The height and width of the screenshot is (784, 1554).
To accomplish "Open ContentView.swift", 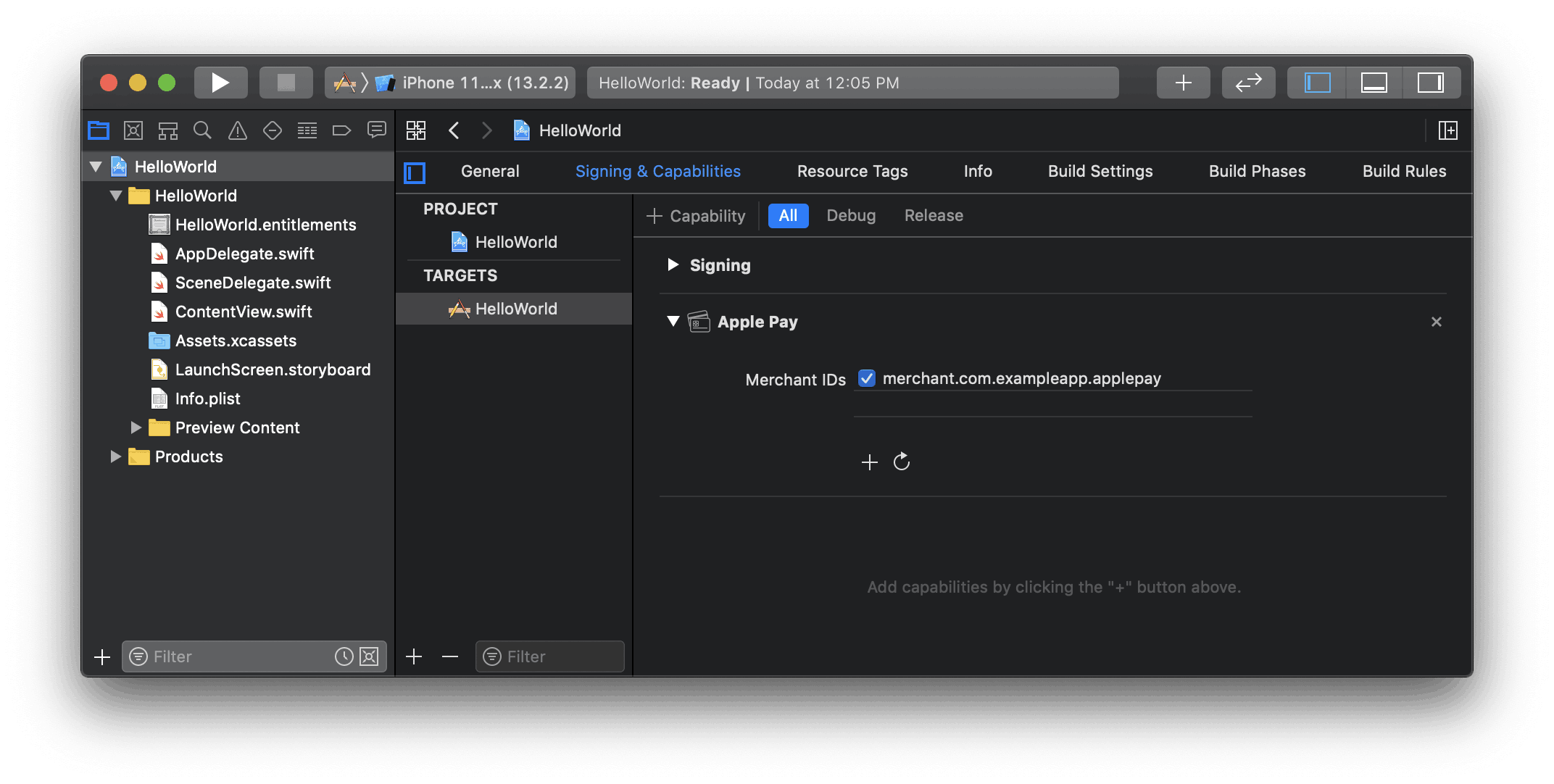I will click(x=230, y=312).
